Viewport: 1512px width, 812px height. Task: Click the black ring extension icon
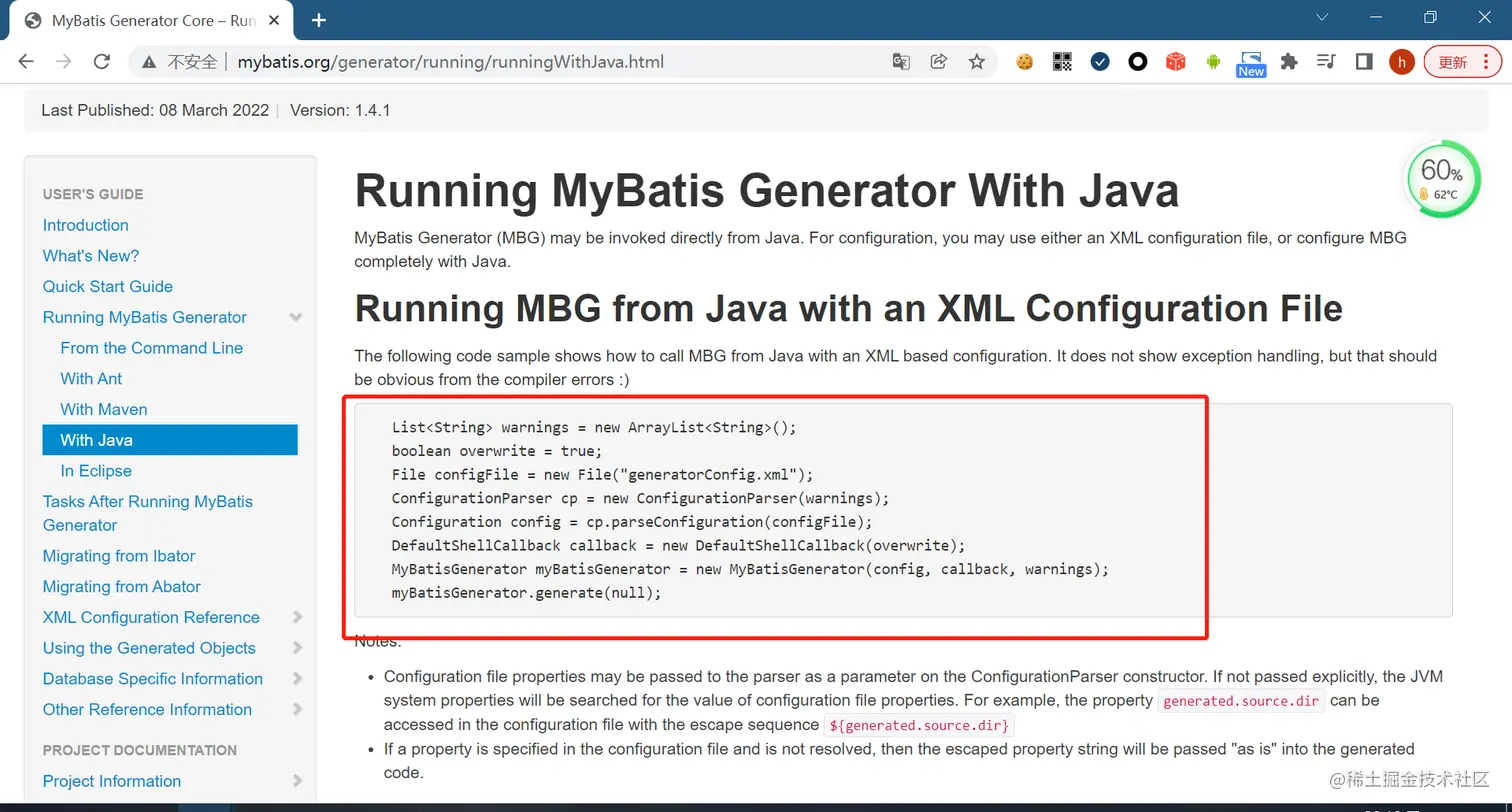coord(1138,62)
